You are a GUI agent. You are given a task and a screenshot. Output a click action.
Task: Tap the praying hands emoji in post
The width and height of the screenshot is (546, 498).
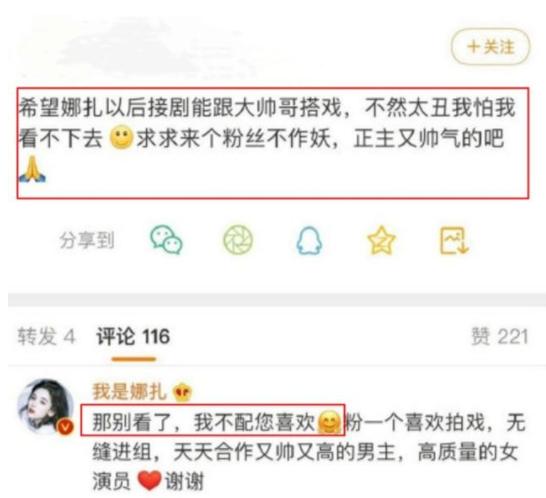pos(32,169)
